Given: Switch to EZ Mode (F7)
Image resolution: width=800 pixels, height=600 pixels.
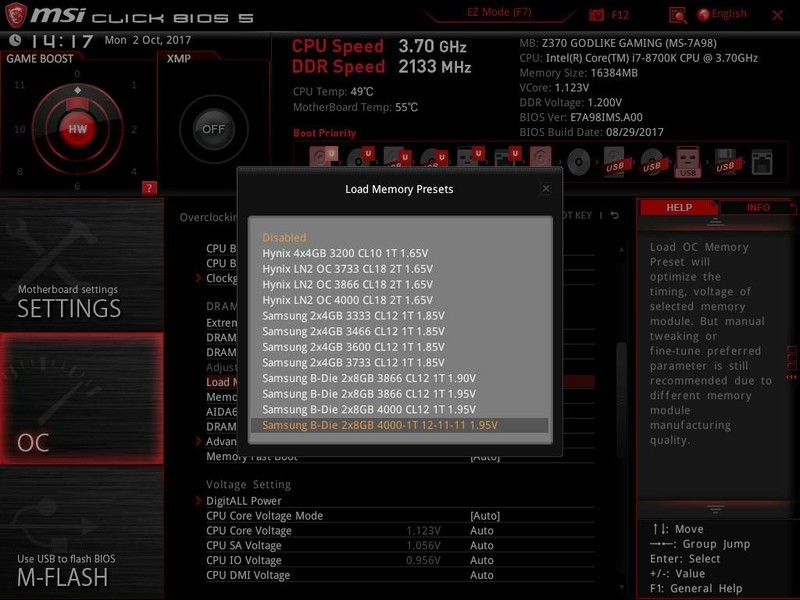Looking at the screenshot, I should (499, 12).
